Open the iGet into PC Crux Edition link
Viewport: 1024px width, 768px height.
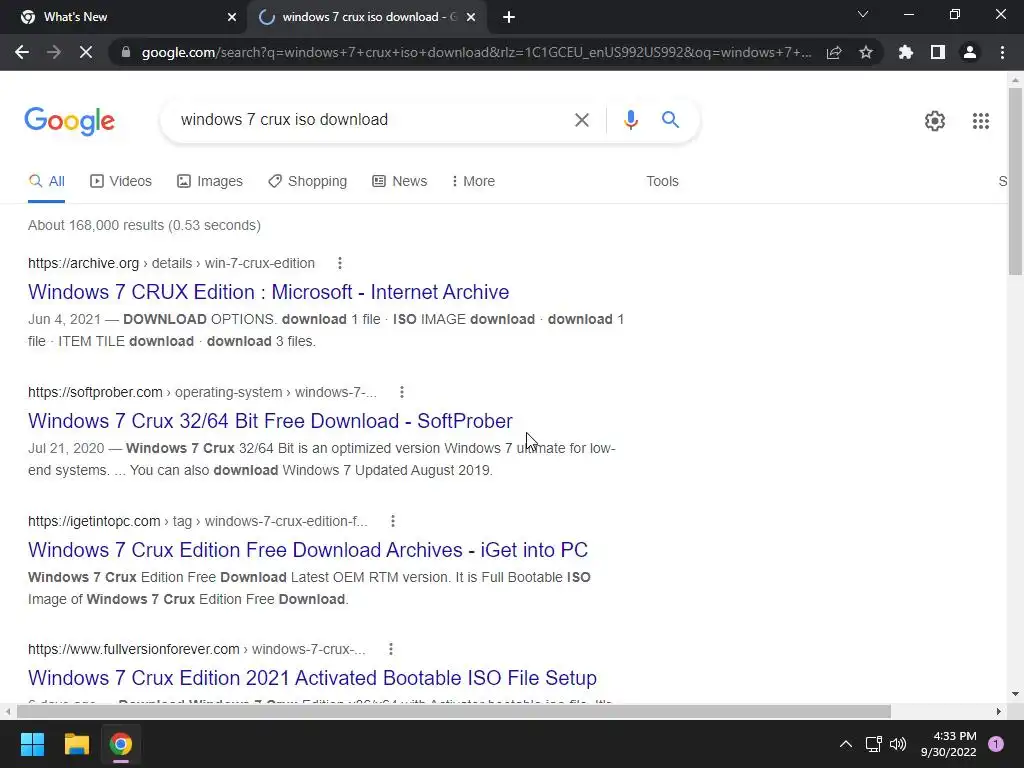pyautogui.click(x=308, y=550)
